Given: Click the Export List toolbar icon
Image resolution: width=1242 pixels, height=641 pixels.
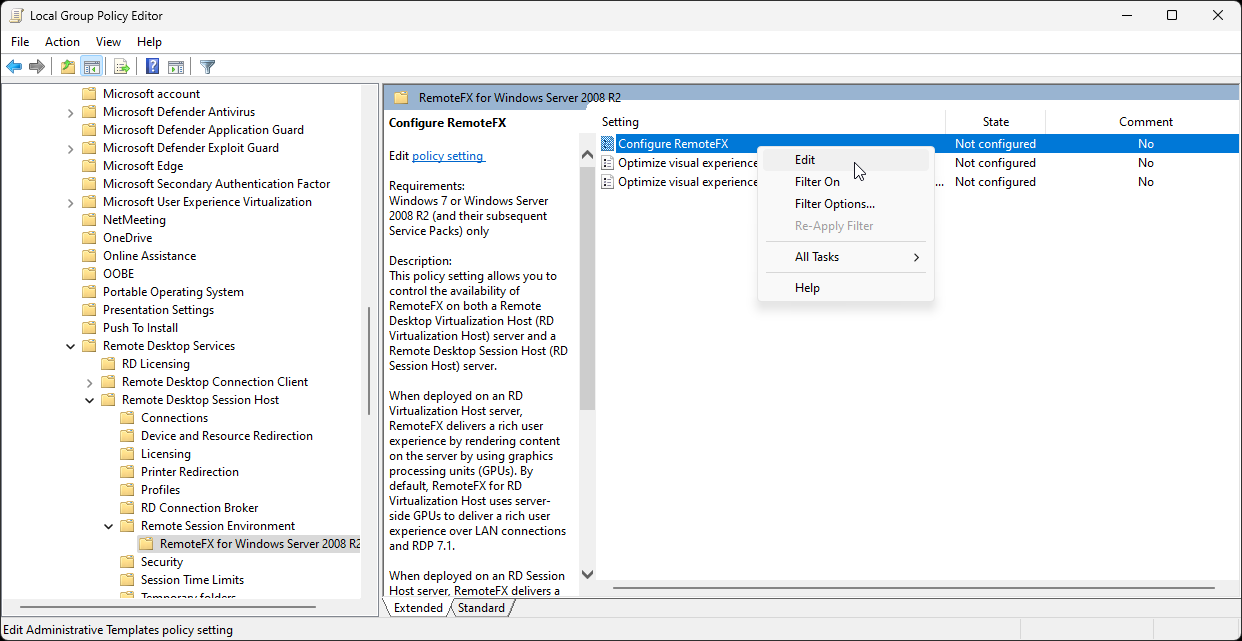Looking at the screenshot, I should tap(121, 66).
